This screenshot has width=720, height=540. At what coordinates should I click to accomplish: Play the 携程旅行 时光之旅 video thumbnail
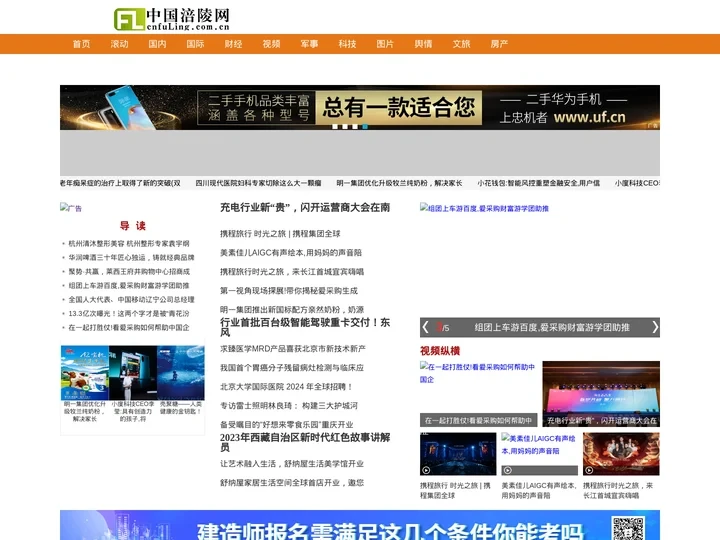[458, 454]
